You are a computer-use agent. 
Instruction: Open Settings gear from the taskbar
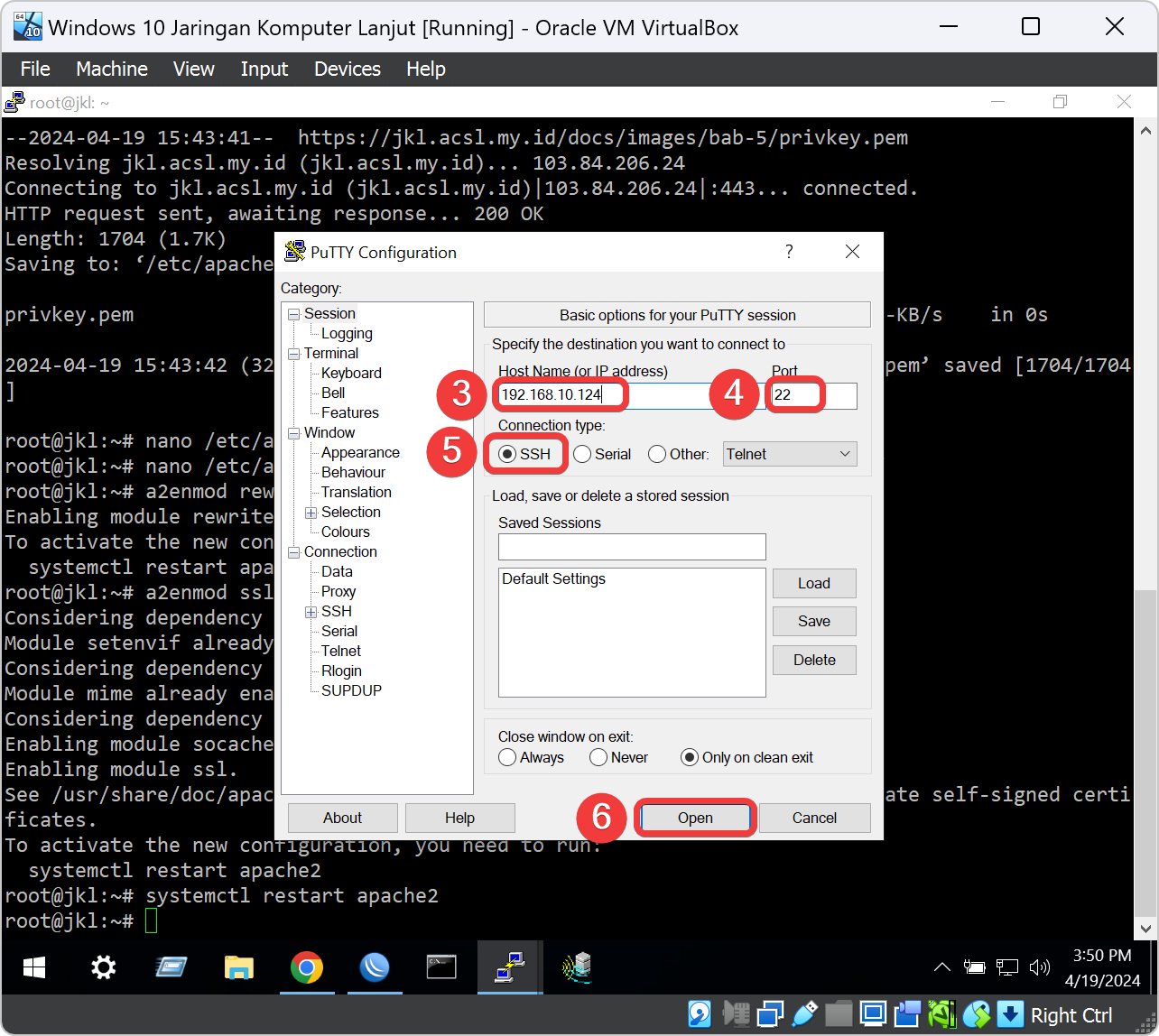tap(104, 968)
